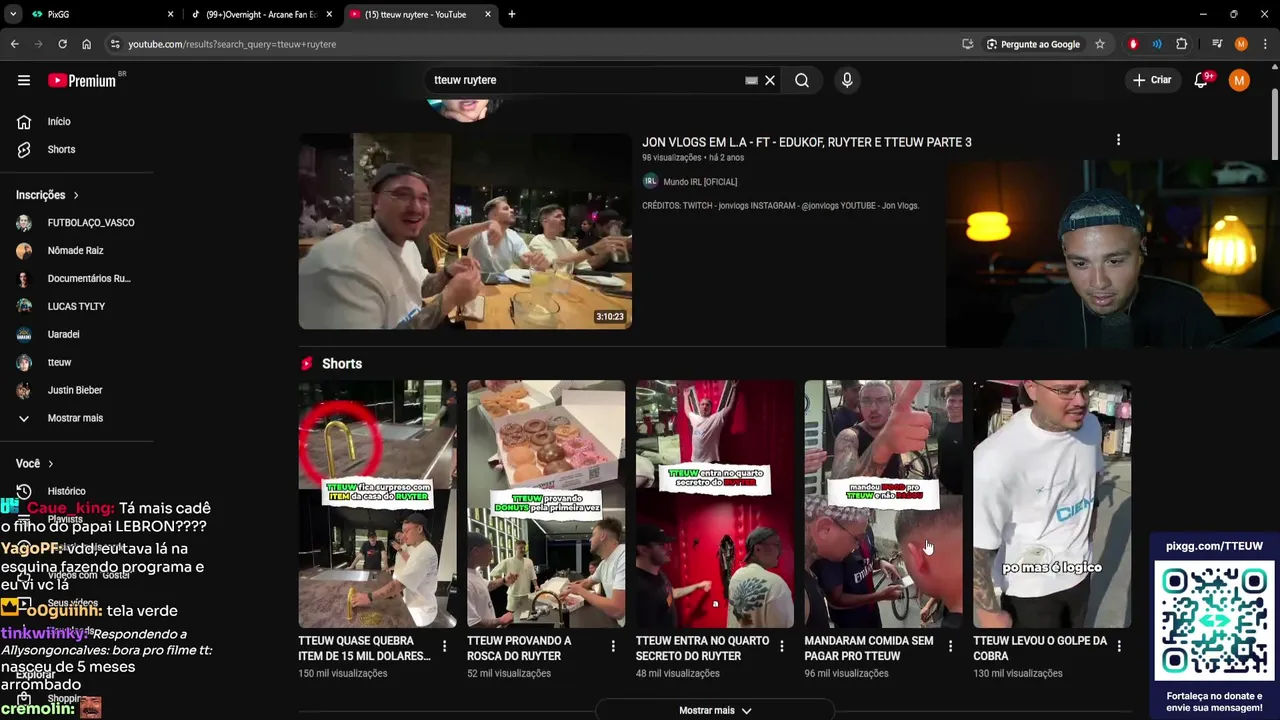Close the Overnight Arcane tab

click(329, 14)
